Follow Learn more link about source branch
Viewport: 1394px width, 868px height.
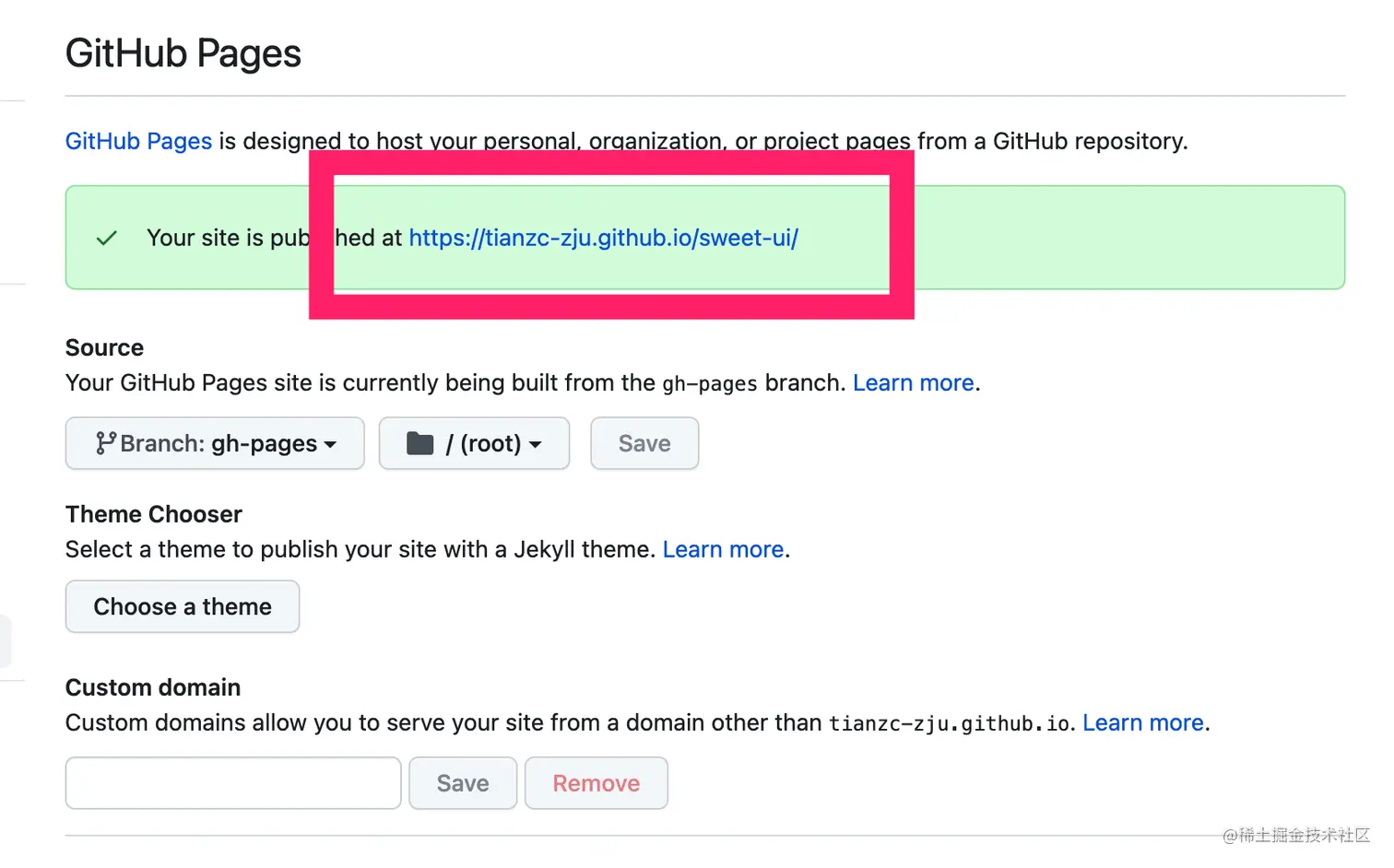(913, 382)
